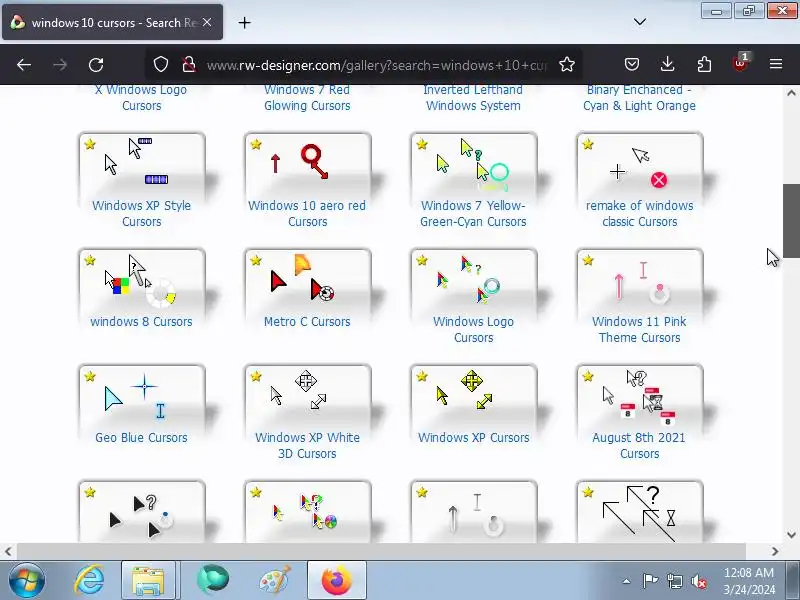The height and width of the screenshot is (600, 800).
Task: Open the Geo Blue Cursors link
Action: (x=141, y=437)
